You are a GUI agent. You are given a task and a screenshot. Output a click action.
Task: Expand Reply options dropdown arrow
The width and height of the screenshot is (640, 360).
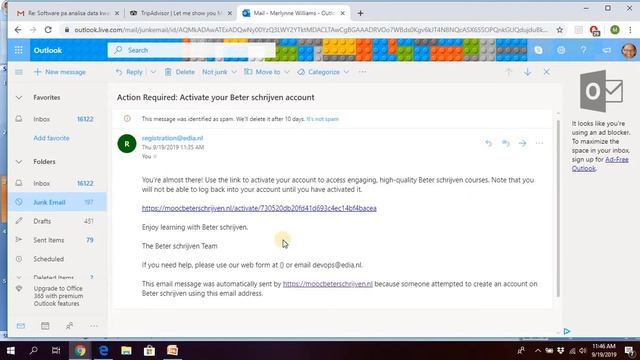point(153,72)
